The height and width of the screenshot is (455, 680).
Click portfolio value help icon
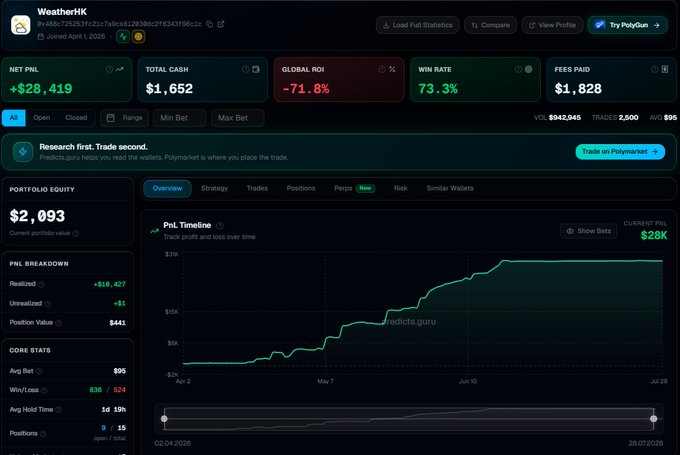[x=76, y=233]
